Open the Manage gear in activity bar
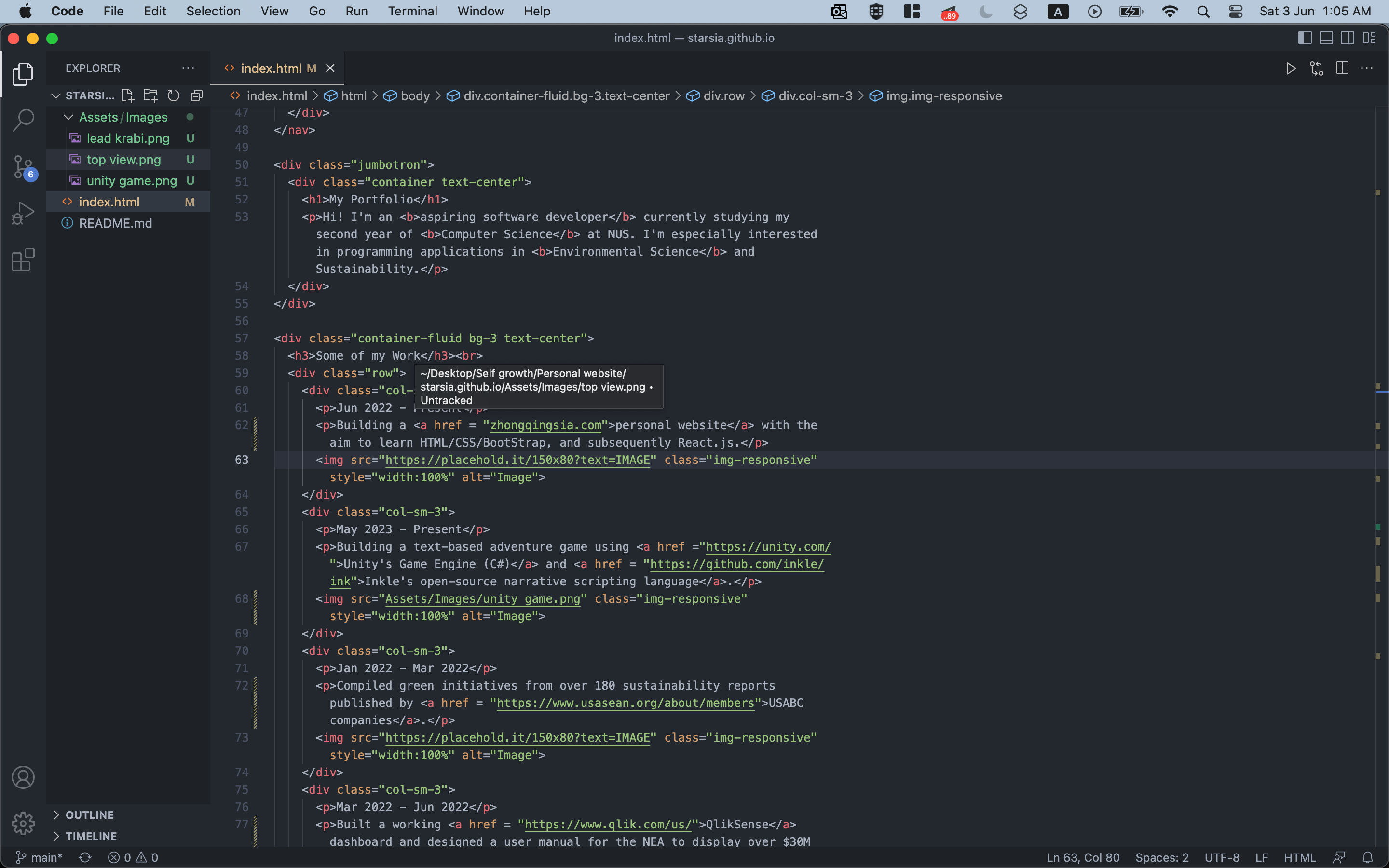This screenshot has width=1389, height=868. click(23, 823)
